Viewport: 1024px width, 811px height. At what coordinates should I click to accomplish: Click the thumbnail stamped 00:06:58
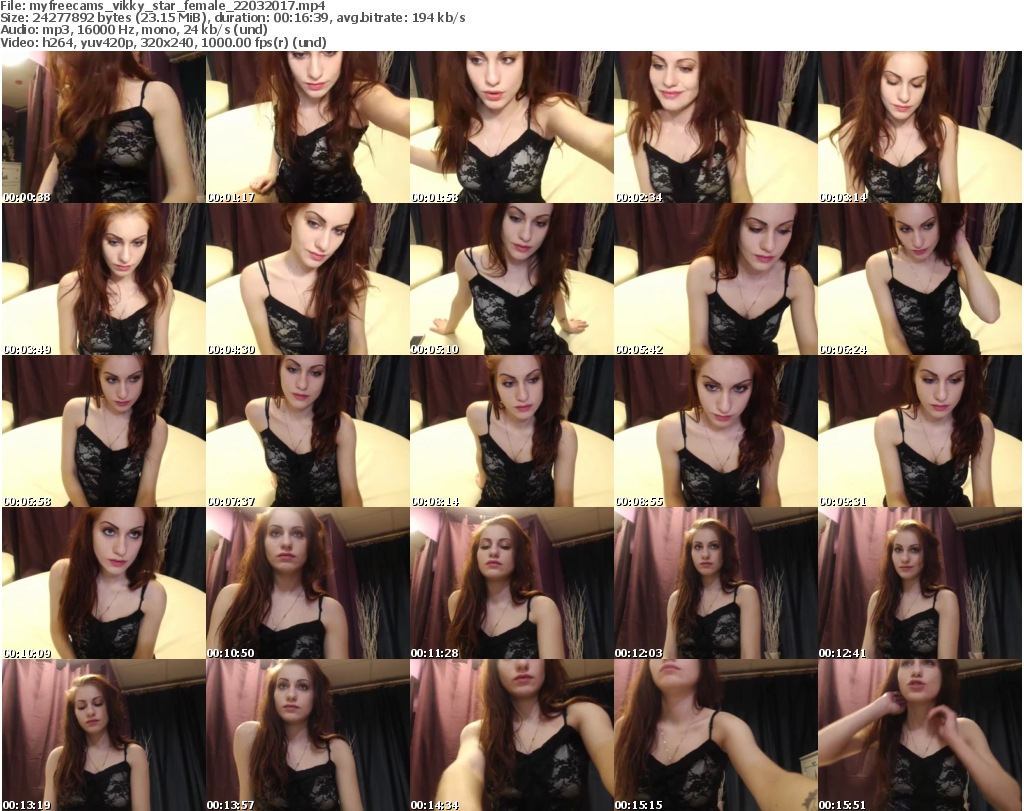click(x=104, y=431)
